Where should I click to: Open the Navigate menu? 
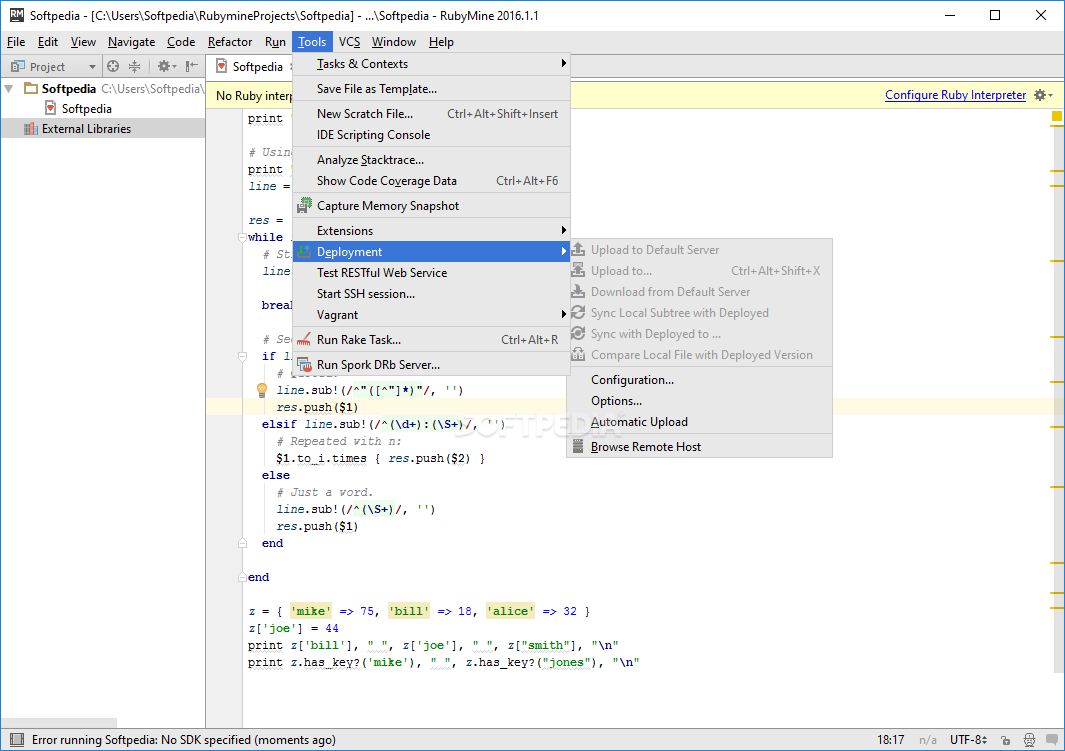(132, 41)
